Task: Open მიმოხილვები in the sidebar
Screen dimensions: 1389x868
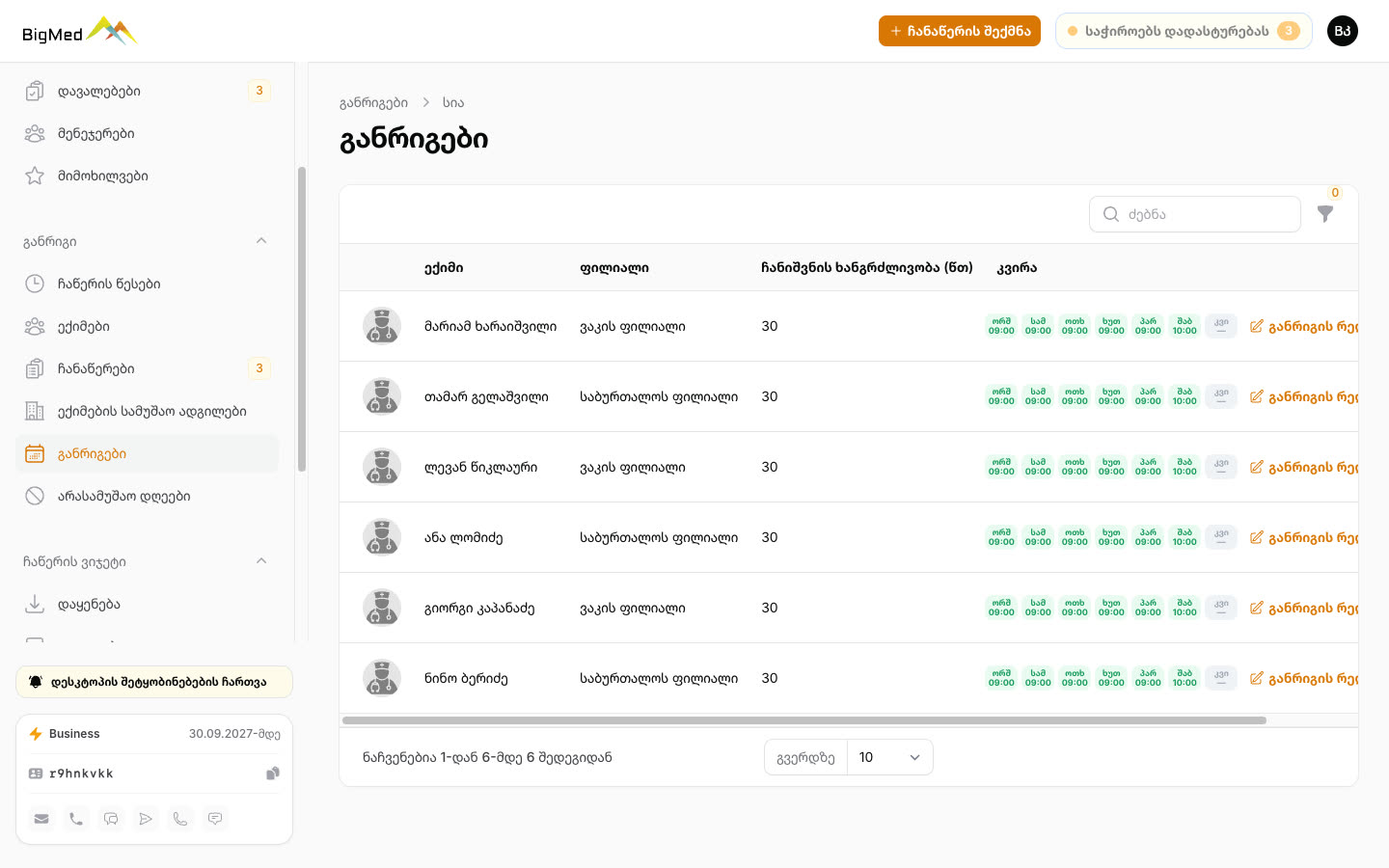Action: tap(147, 176)
